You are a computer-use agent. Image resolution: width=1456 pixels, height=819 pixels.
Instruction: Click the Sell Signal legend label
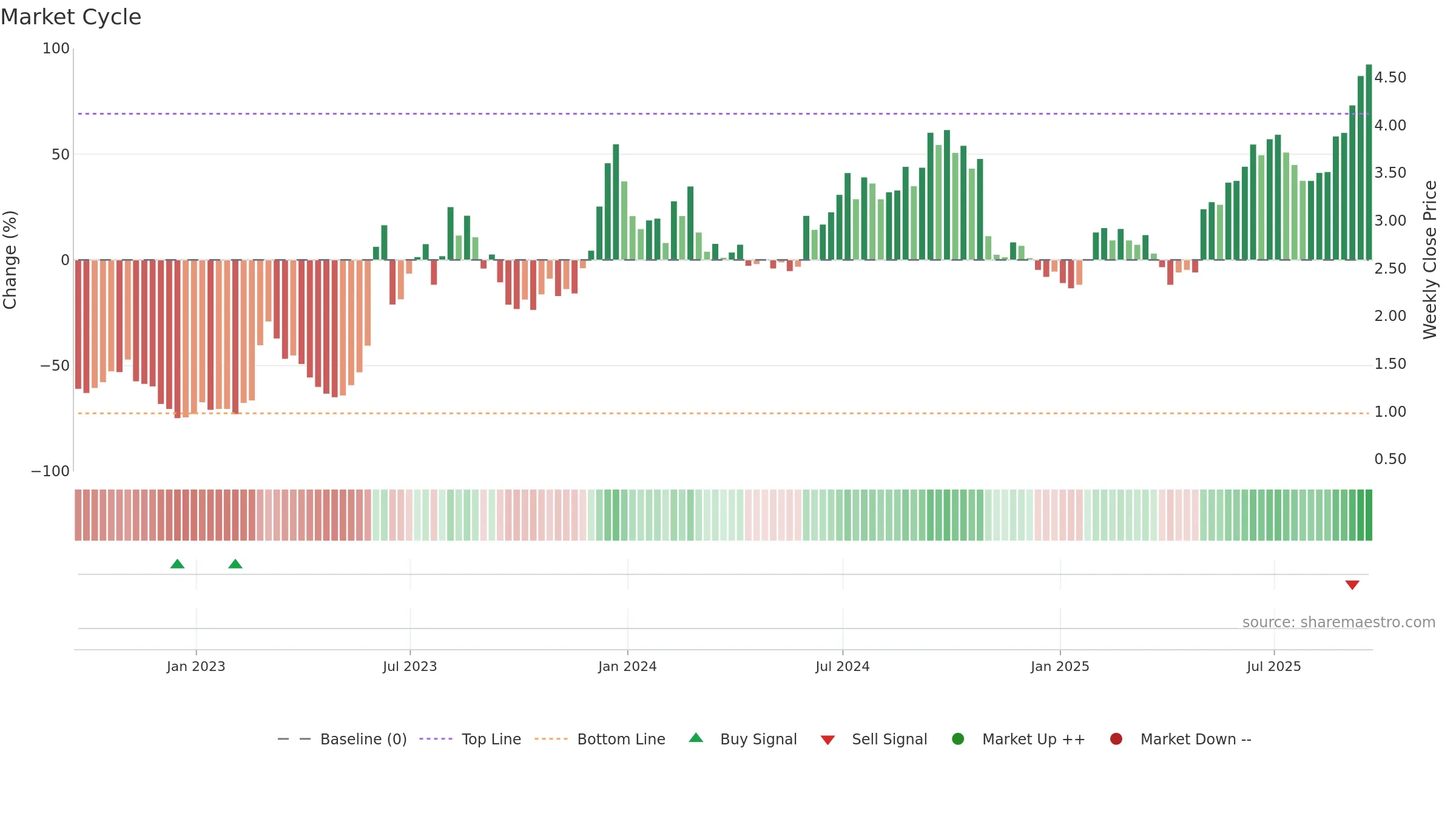[889, 739]
